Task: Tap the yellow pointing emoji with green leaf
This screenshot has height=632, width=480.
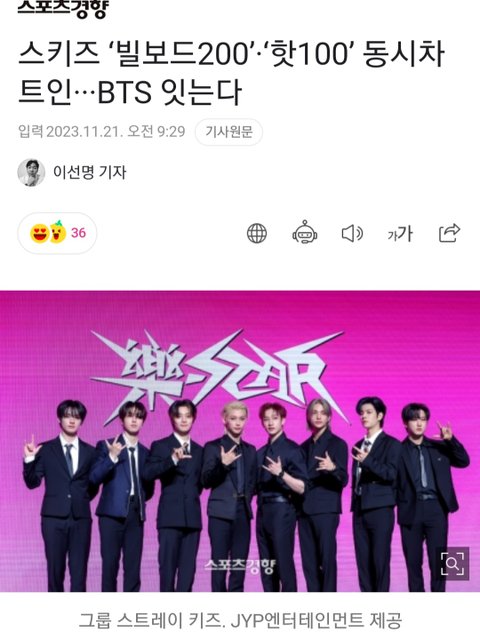Action: pos(58,232)
